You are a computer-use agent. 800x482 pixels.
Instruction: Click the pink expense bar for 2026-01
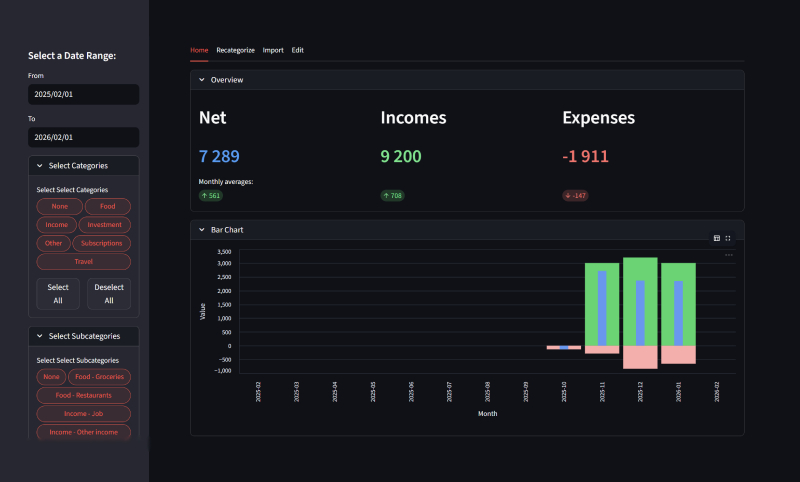pos(678,355)
